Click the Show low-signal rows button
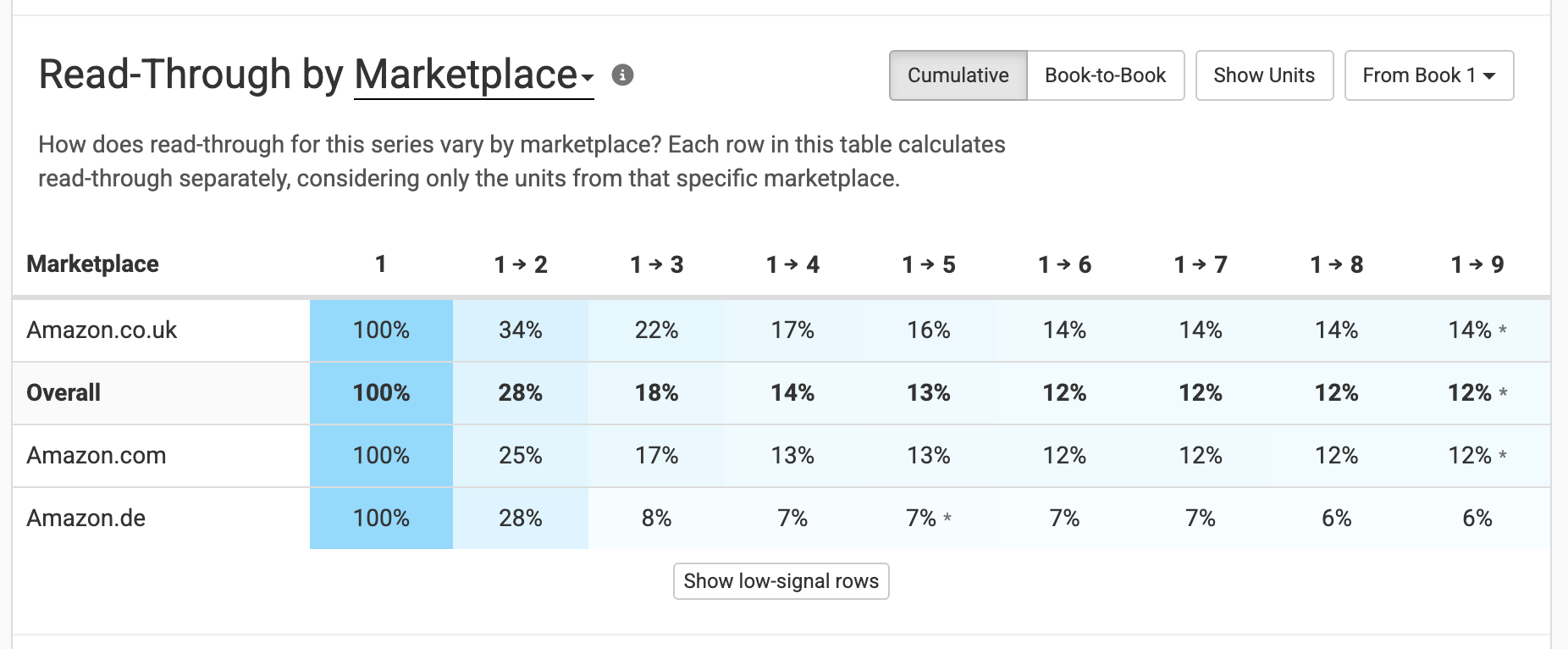The image size is (1568, 649). click(x=781, y=581)
